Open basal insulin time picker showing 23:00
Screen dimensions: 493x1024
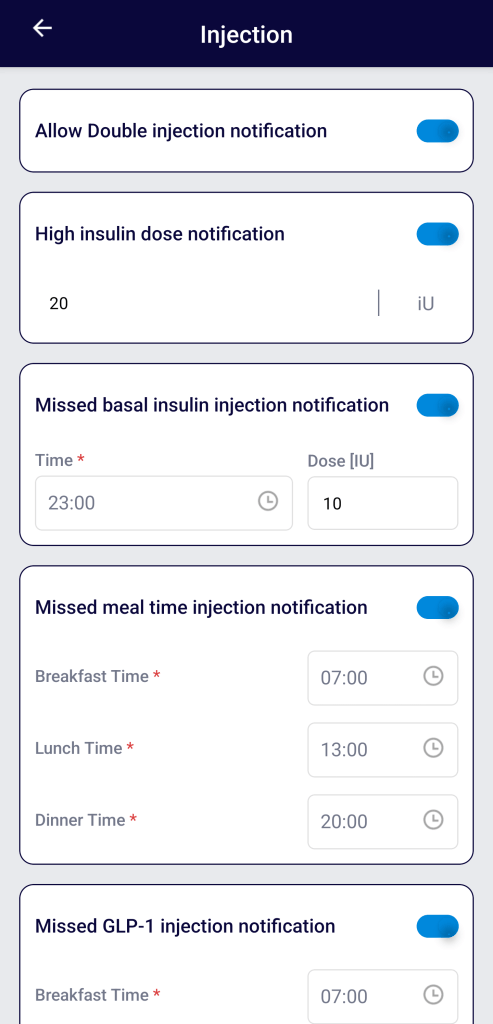164,503
